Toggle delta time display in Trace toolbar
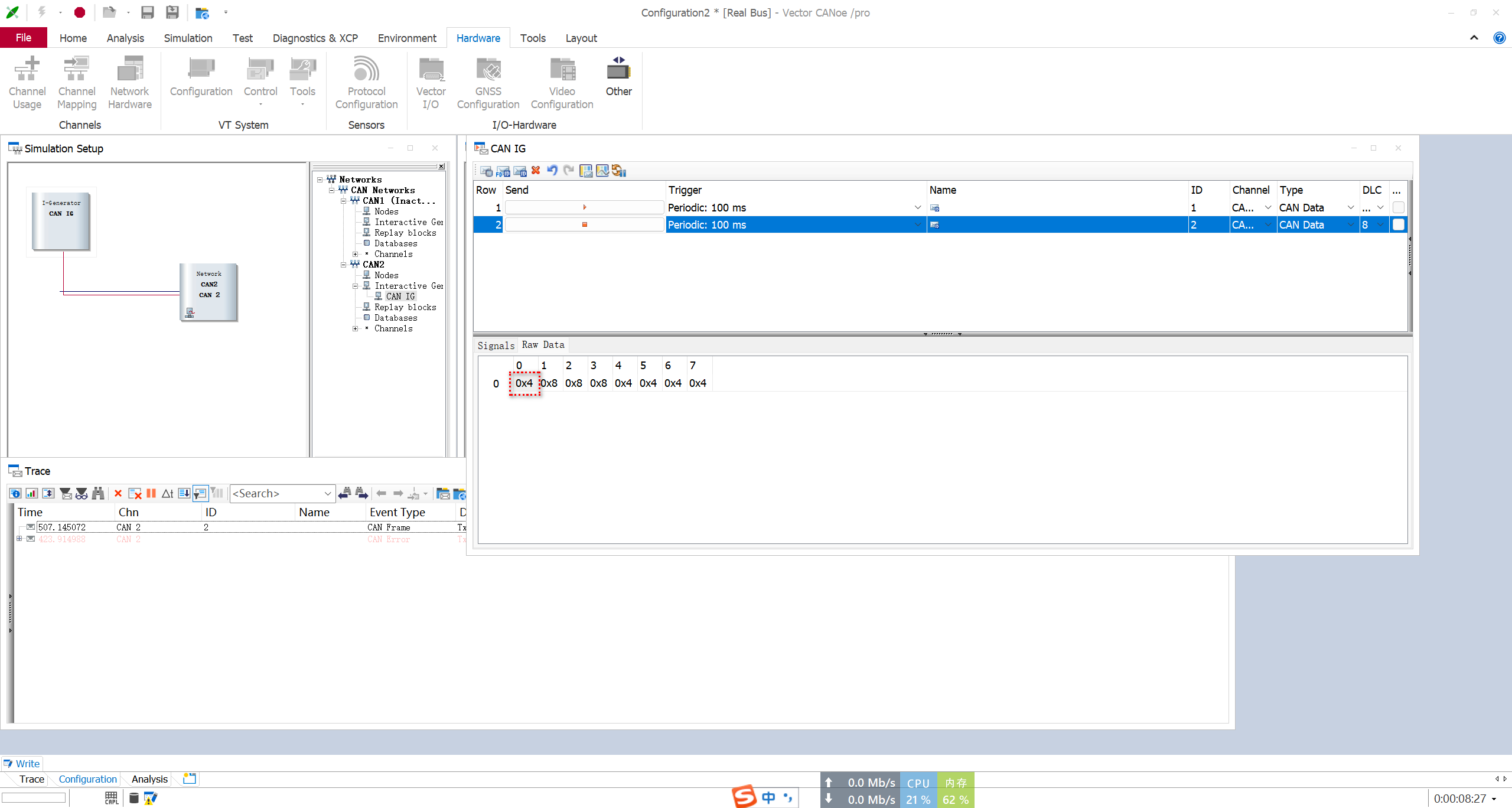The image size is (1512, 808). pyautogui.click(x=168, y=493)
